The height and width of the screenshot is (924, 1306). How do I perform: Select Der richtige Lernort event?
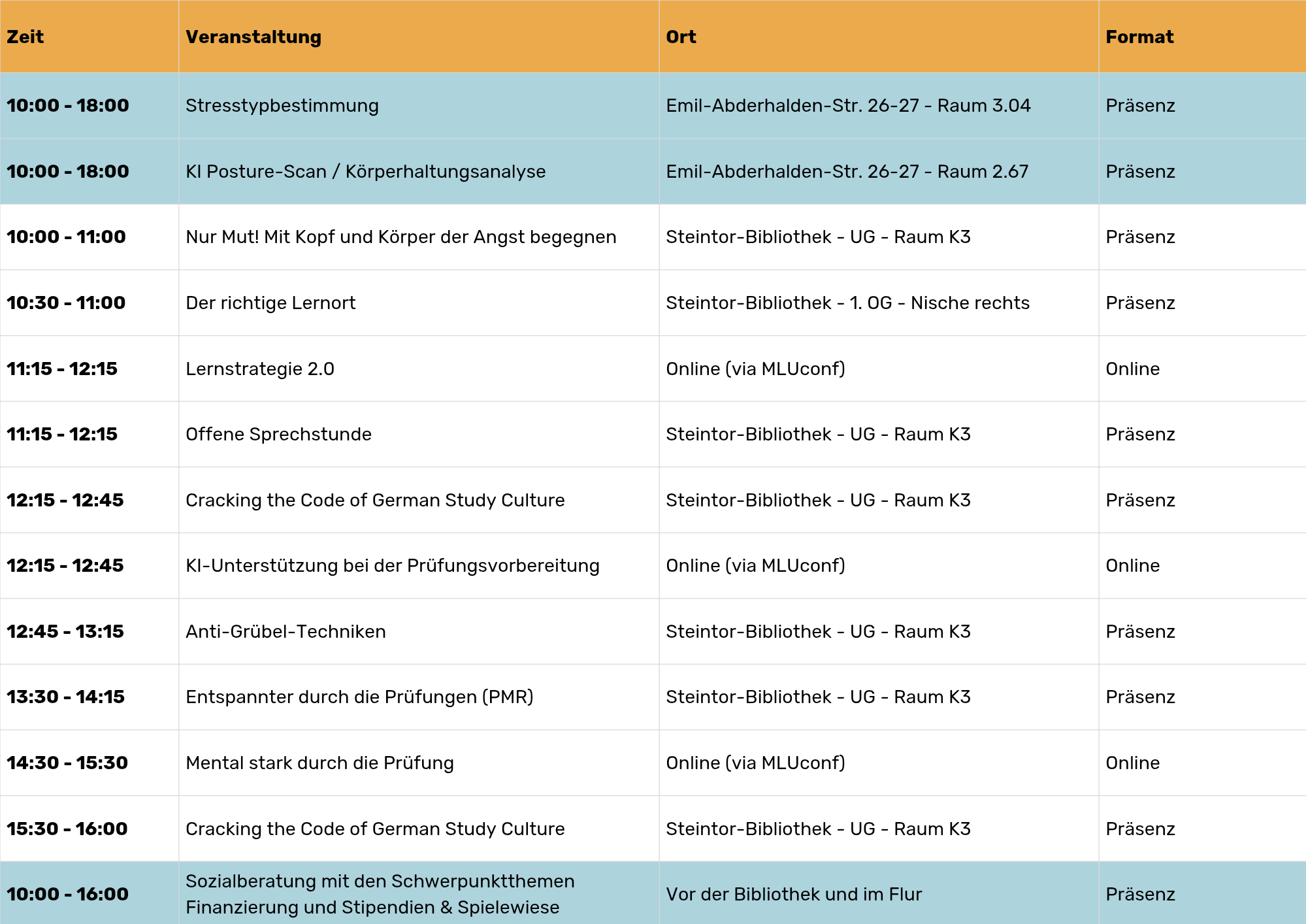pos(419,303)
